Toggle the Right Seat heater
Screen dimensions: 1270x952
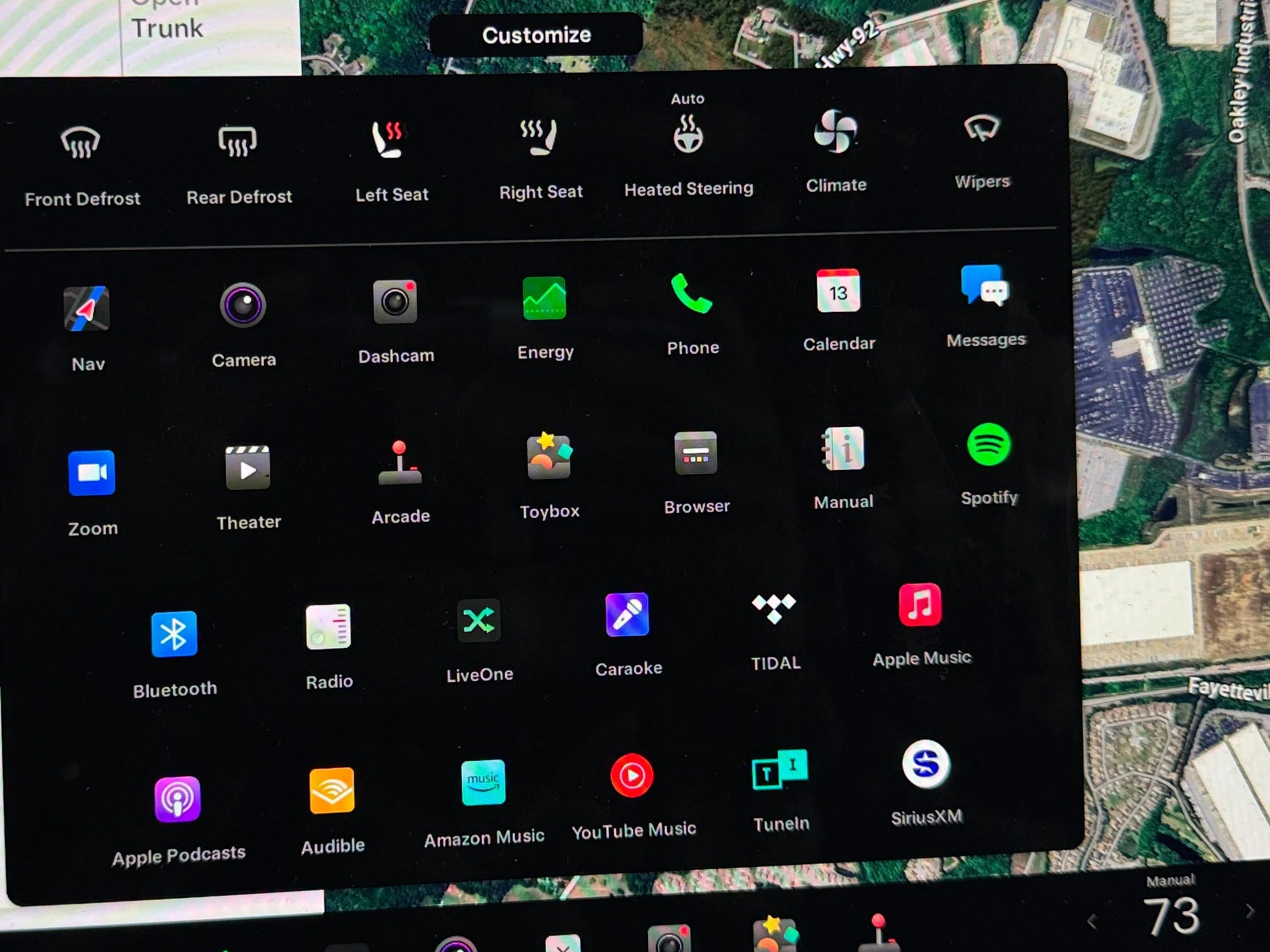tap(538, 137)
